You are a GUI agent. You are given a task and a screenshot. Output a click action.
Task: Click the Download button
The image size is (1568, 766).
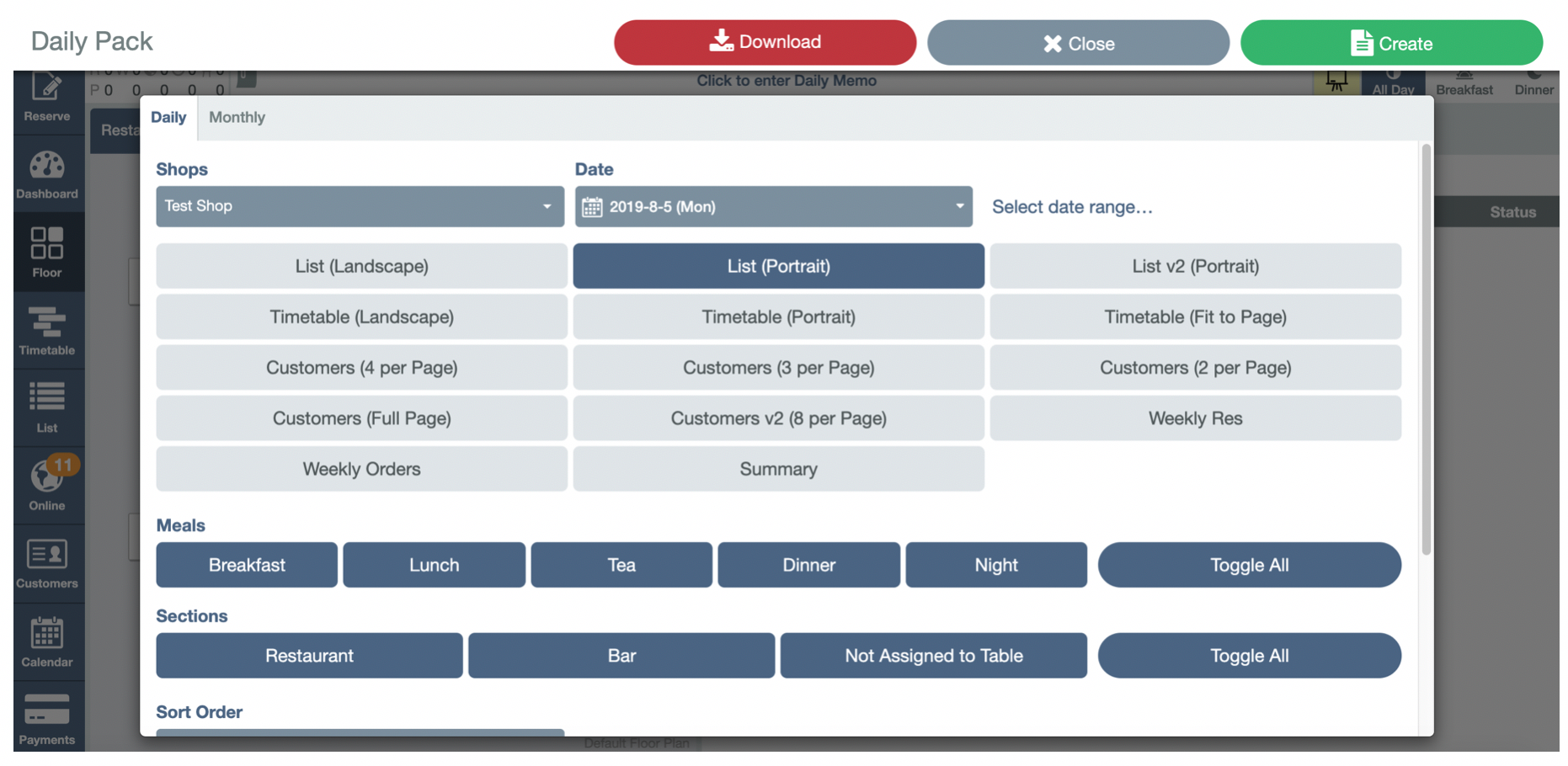[765, 42]
